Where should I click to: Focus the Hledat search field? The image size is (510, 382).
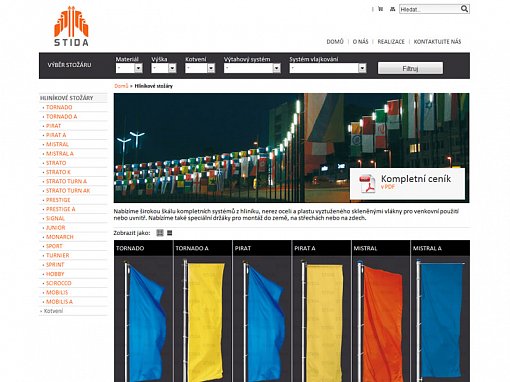point(430,9)
